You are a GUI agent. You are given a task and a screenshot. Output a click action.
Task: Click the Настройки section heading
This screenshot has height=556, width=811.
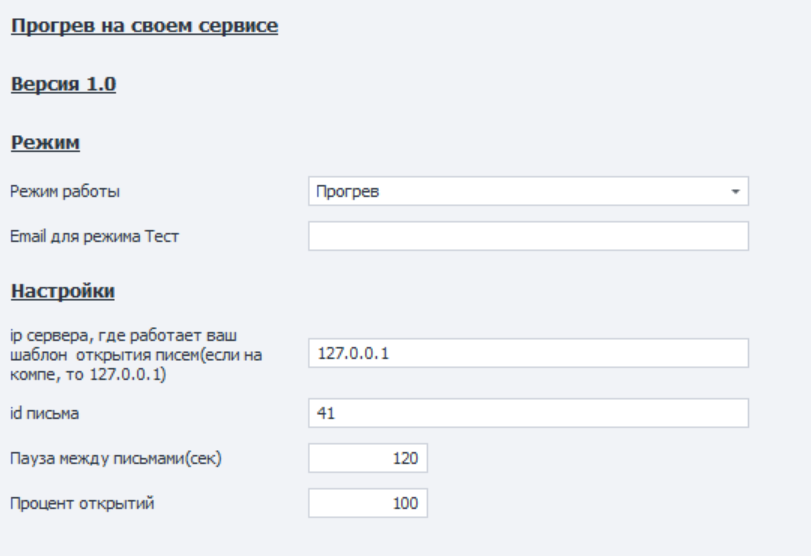click(x=63, y=292)
